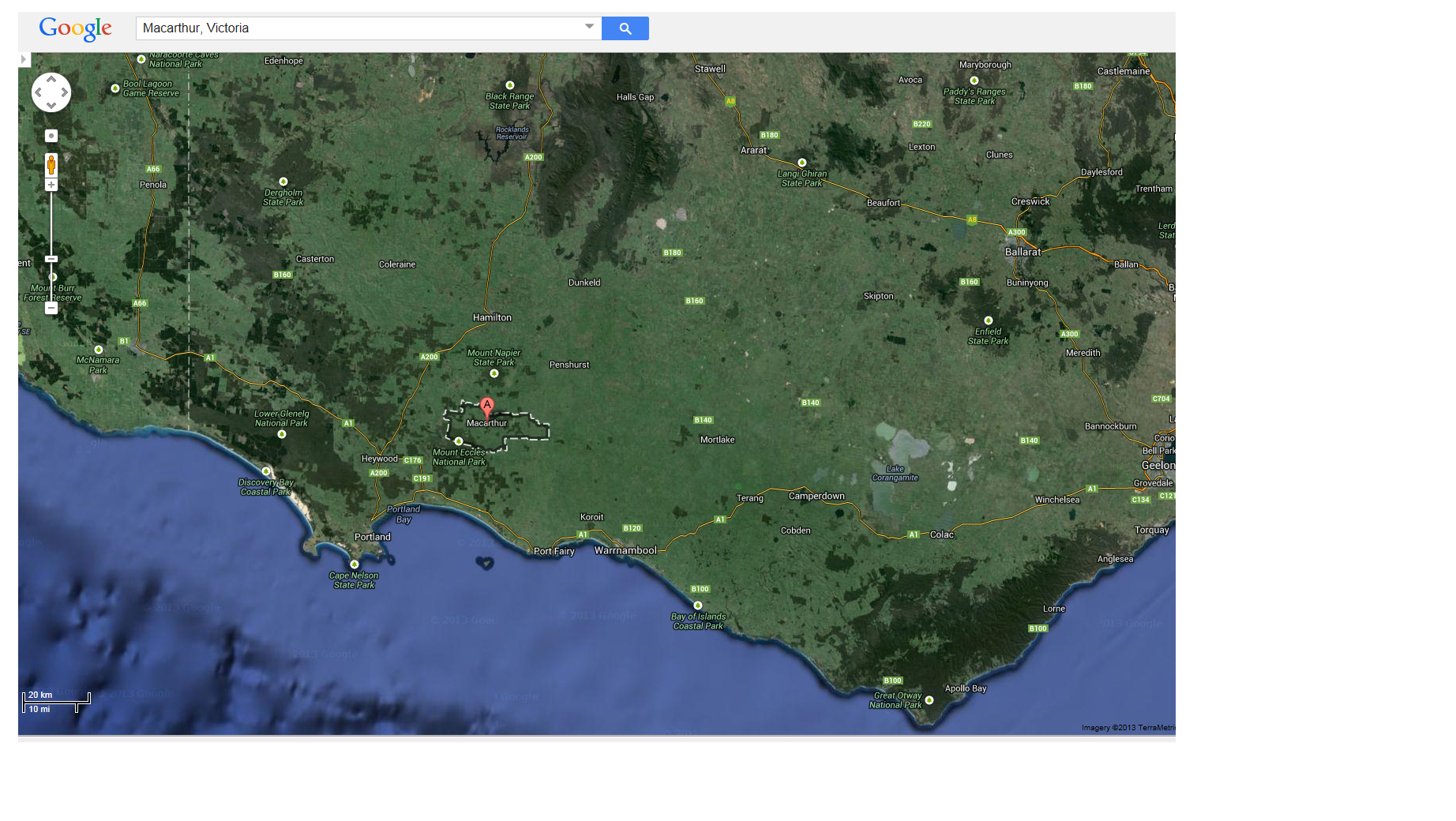Image resolution: width=1456 pixels, height=821 pixels.
Task: Select the Mount Eccles National Park marker
Action: [459, 441]
